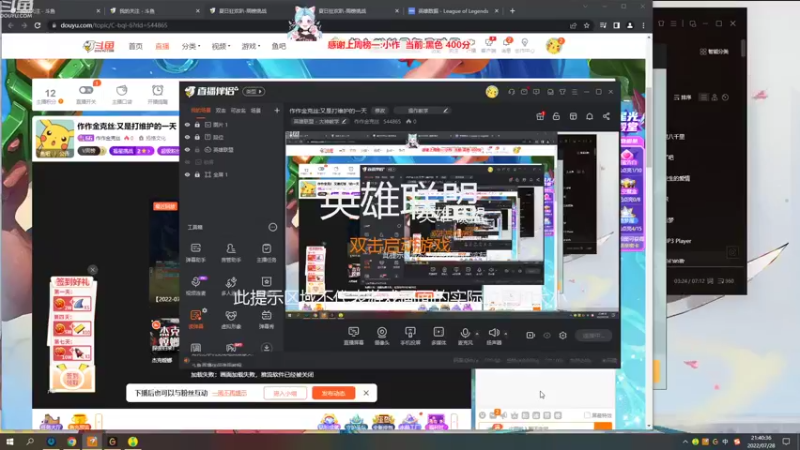The height and width of the screenshot is (450, 800).
Task: Click the download icon in the toolbox's last row
Action: (266, 348)
